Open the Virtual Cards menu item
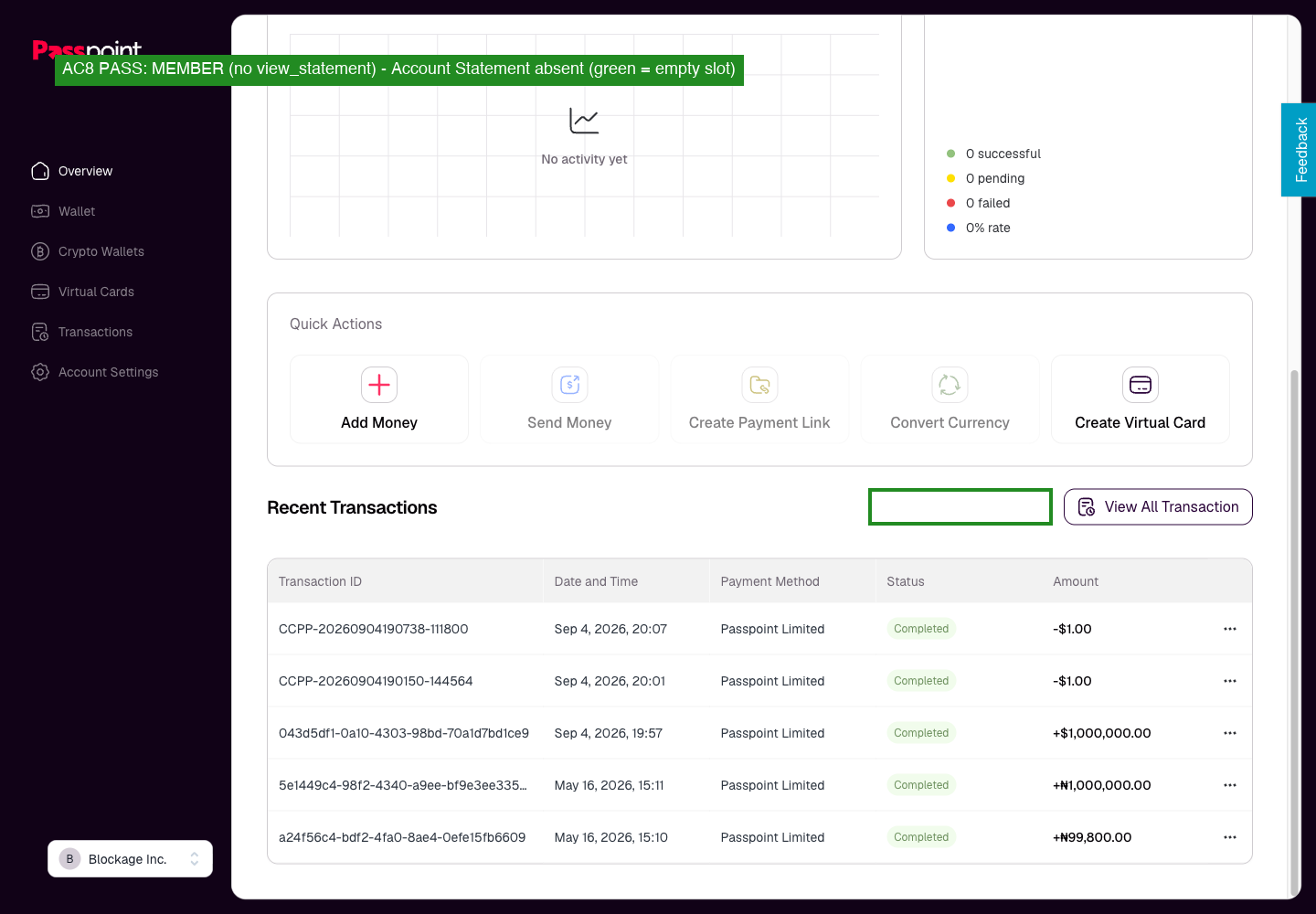Viewport: 1316px width, 914px height. 96,292
